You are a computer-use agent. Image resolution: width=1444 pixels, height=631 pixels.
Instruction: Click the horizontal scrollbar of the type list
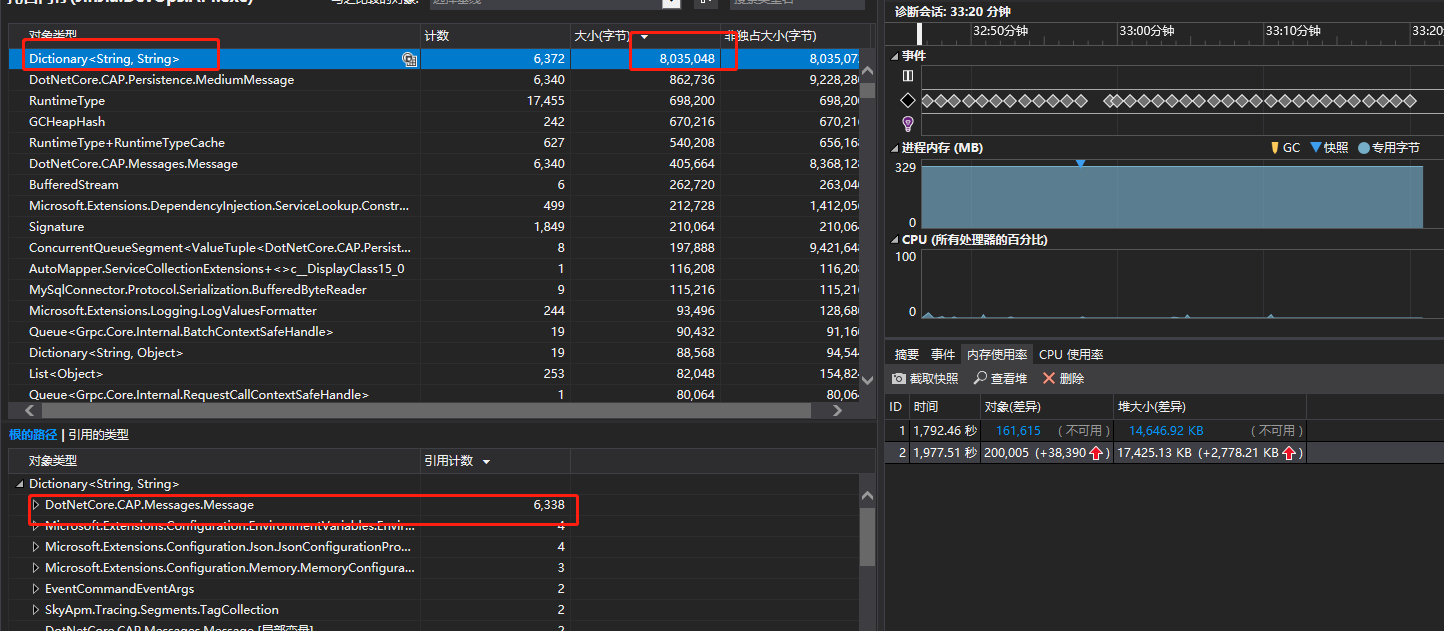tap(425, 411)
